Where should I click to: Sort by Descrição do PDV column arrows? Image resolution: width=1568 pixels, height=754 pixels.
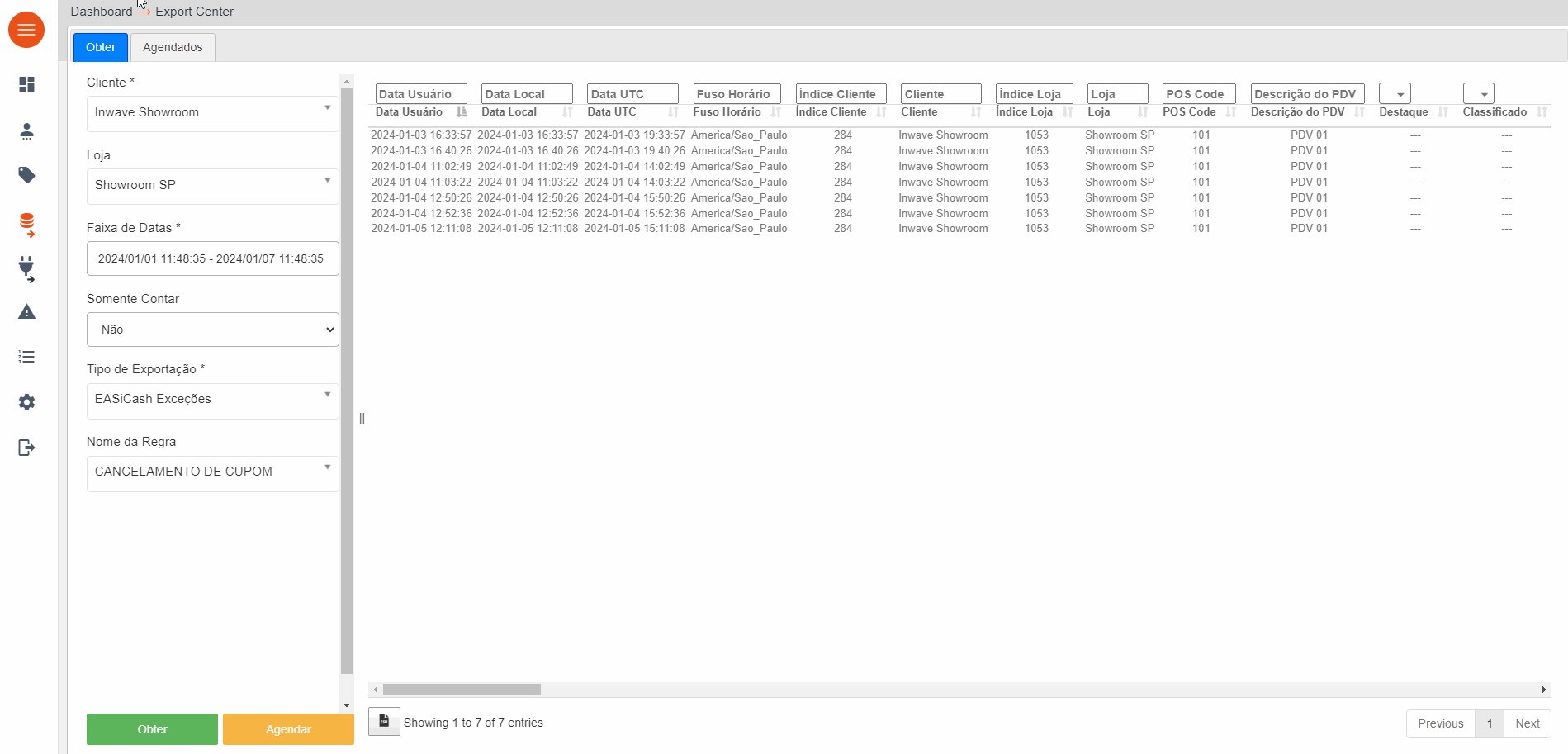coord(1359,111)
